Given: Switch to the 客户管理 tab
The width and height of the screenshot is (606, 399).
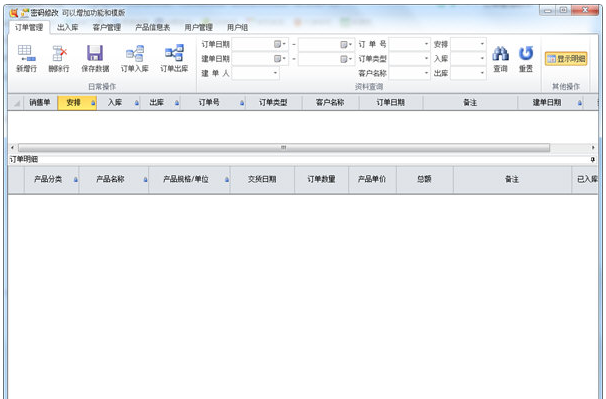Looking at the screenshot, I should click(x=107, y=27).
